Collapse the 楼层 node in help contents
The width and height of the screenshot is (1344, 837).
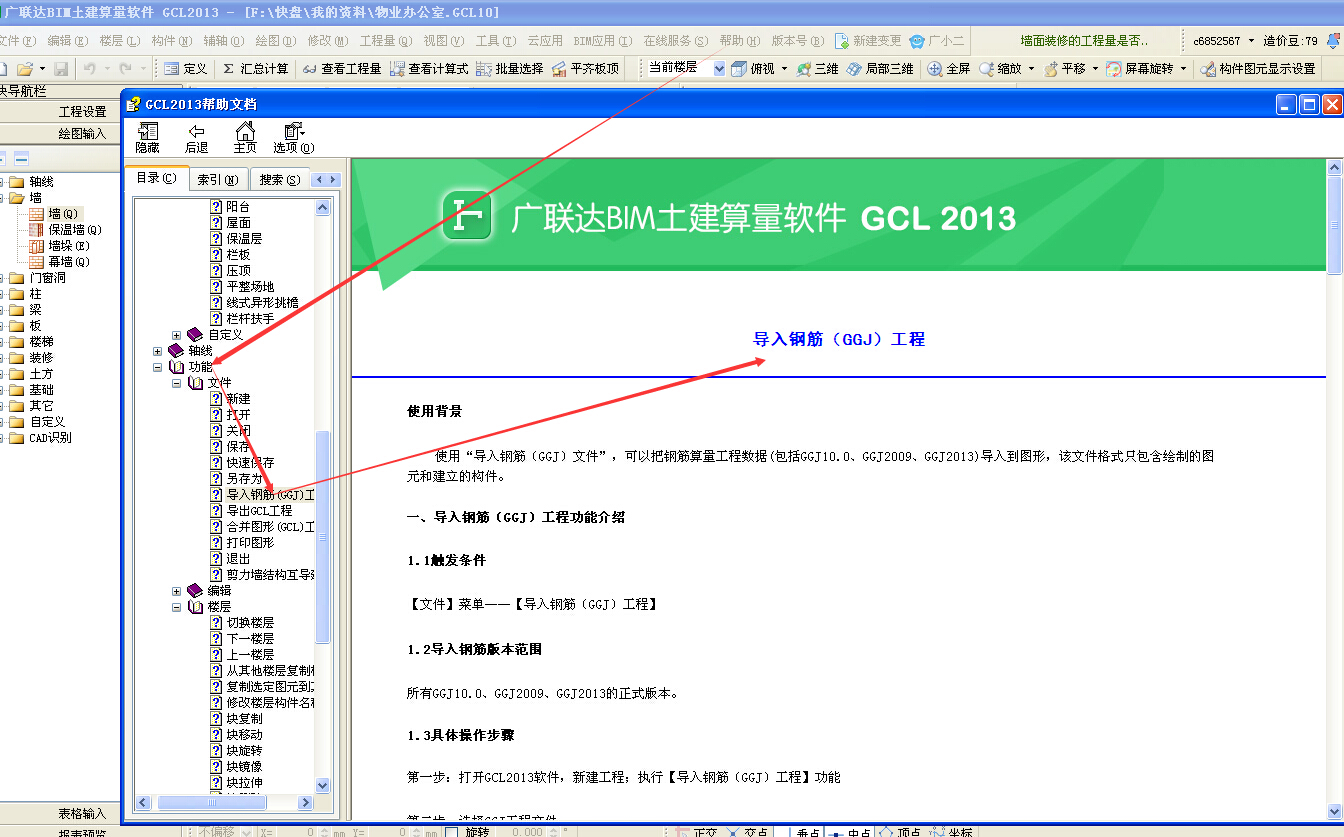(176, 607)
